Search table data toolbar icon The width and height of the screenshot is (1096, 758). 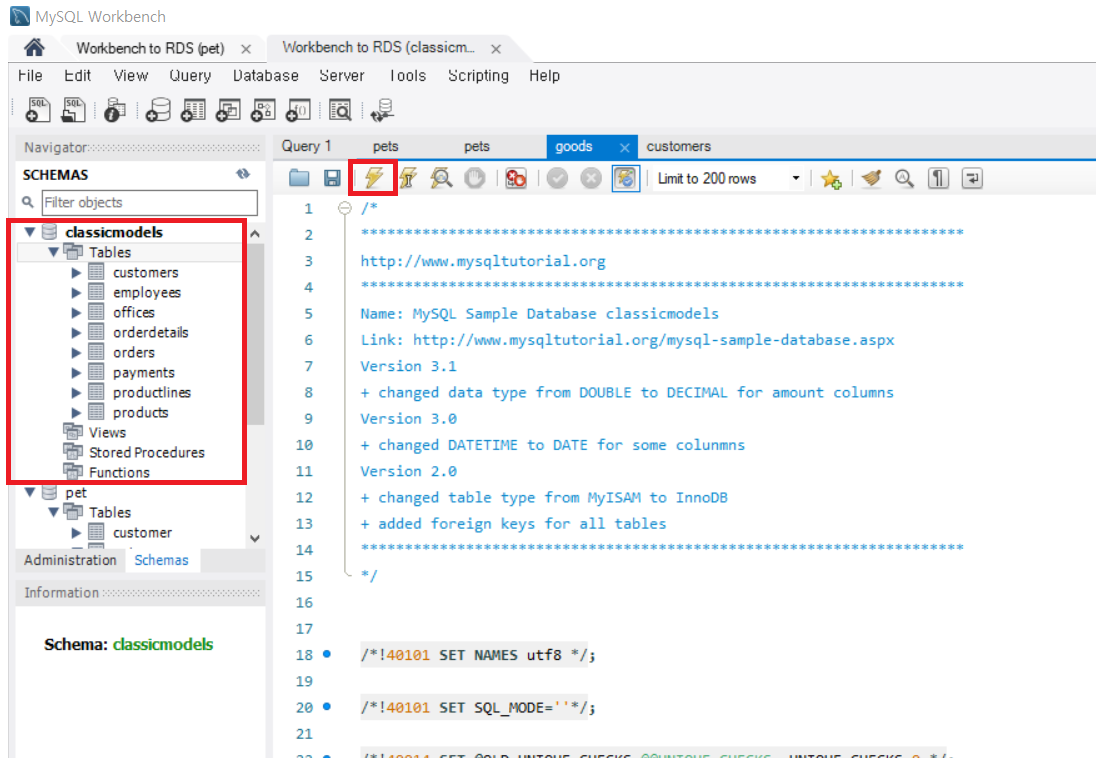[340, 110]
